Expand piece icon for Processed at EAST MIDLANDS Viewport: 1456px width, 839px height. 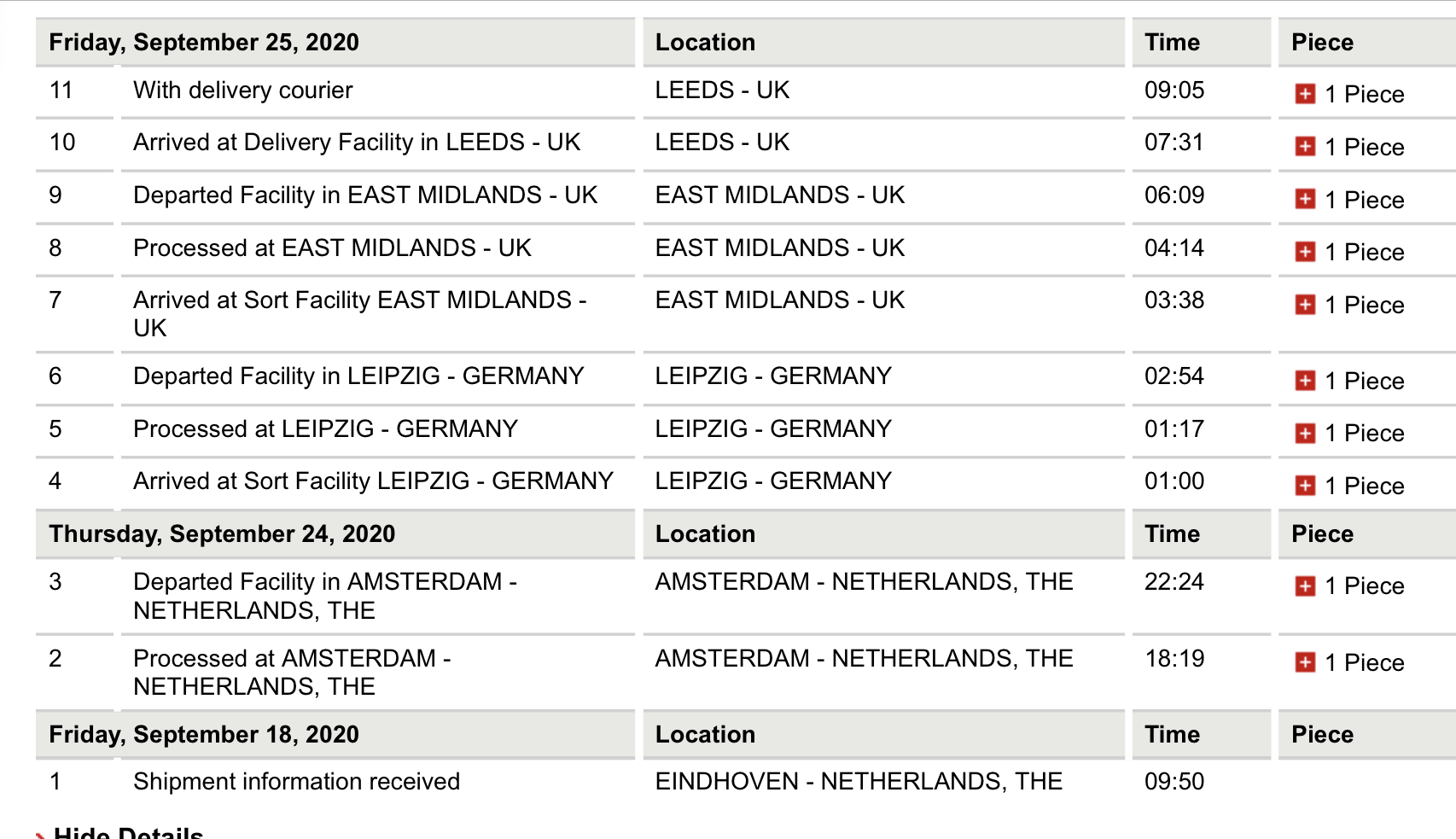tap(1305, 252)
